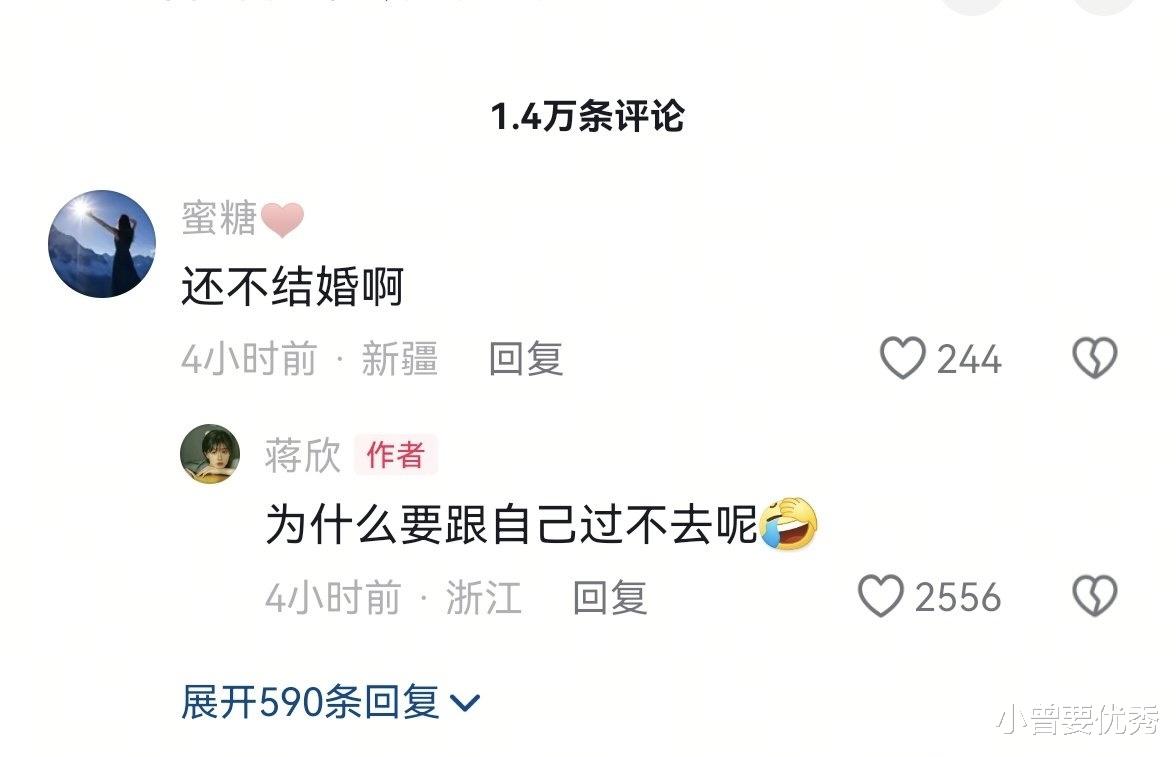Dislike 蒋欣's reply with broken heart icon

[x=1095, y=596]
